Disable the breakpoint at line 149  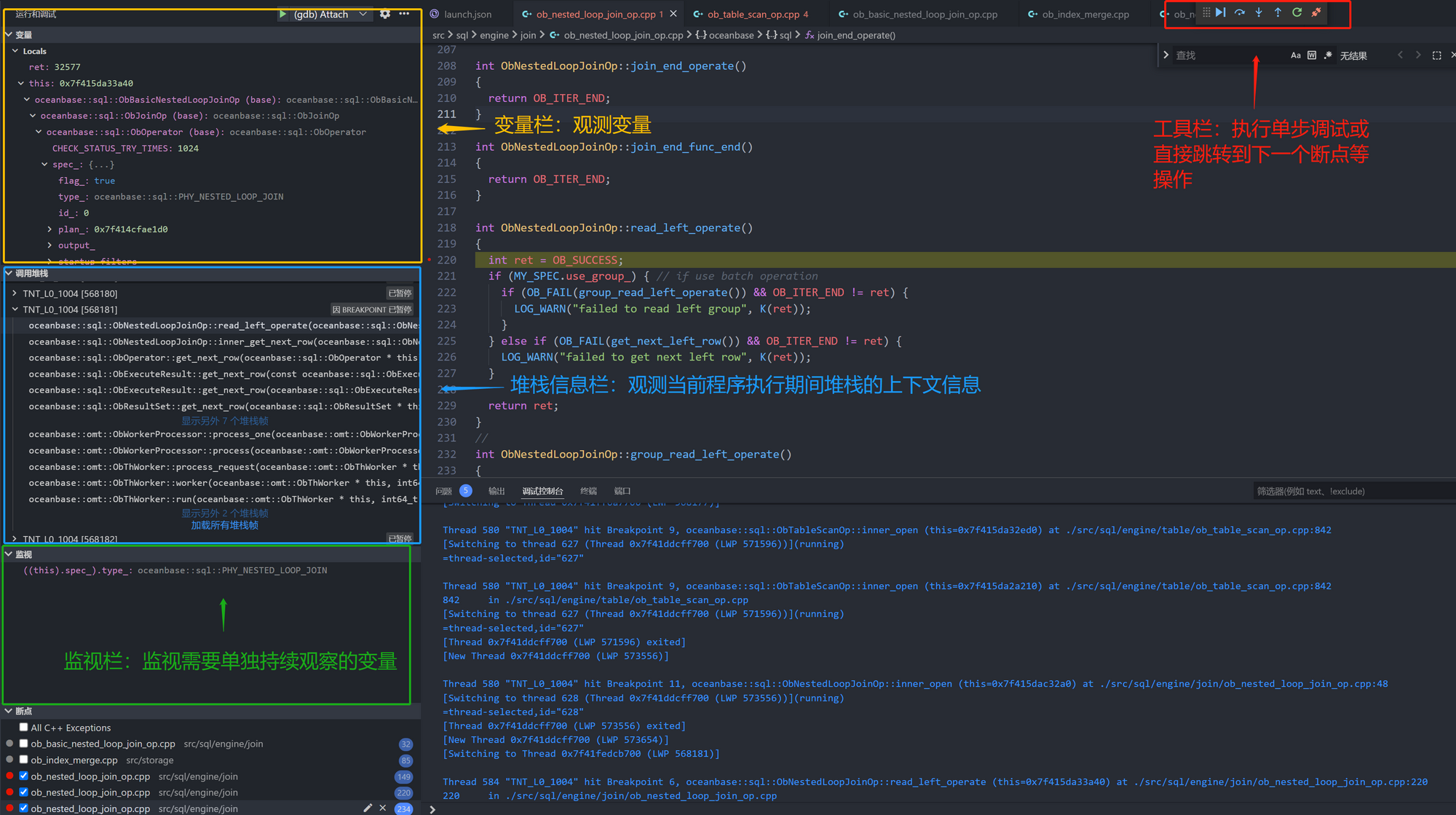point(24,776)
